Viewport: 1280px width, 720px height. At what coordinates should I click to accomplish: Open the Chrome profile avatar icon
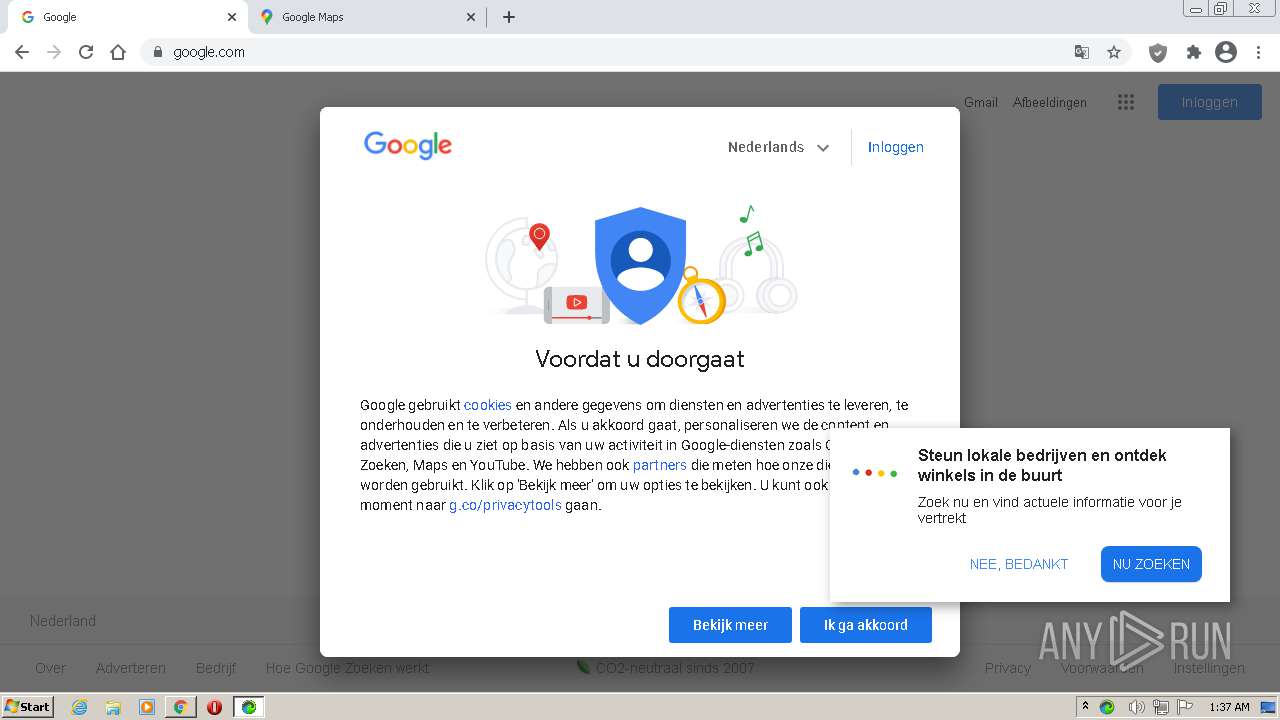pyautogui.click(x=1226, y=52)
